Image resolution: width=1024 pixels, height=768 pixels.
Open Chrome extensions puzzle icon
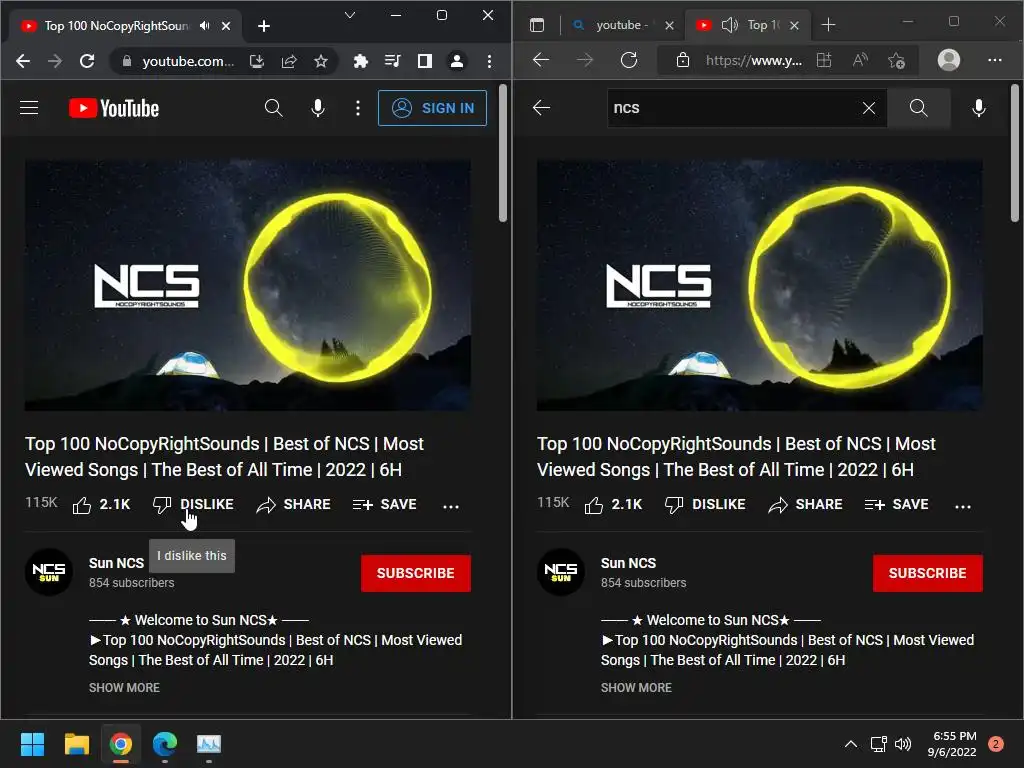point(360,61)
